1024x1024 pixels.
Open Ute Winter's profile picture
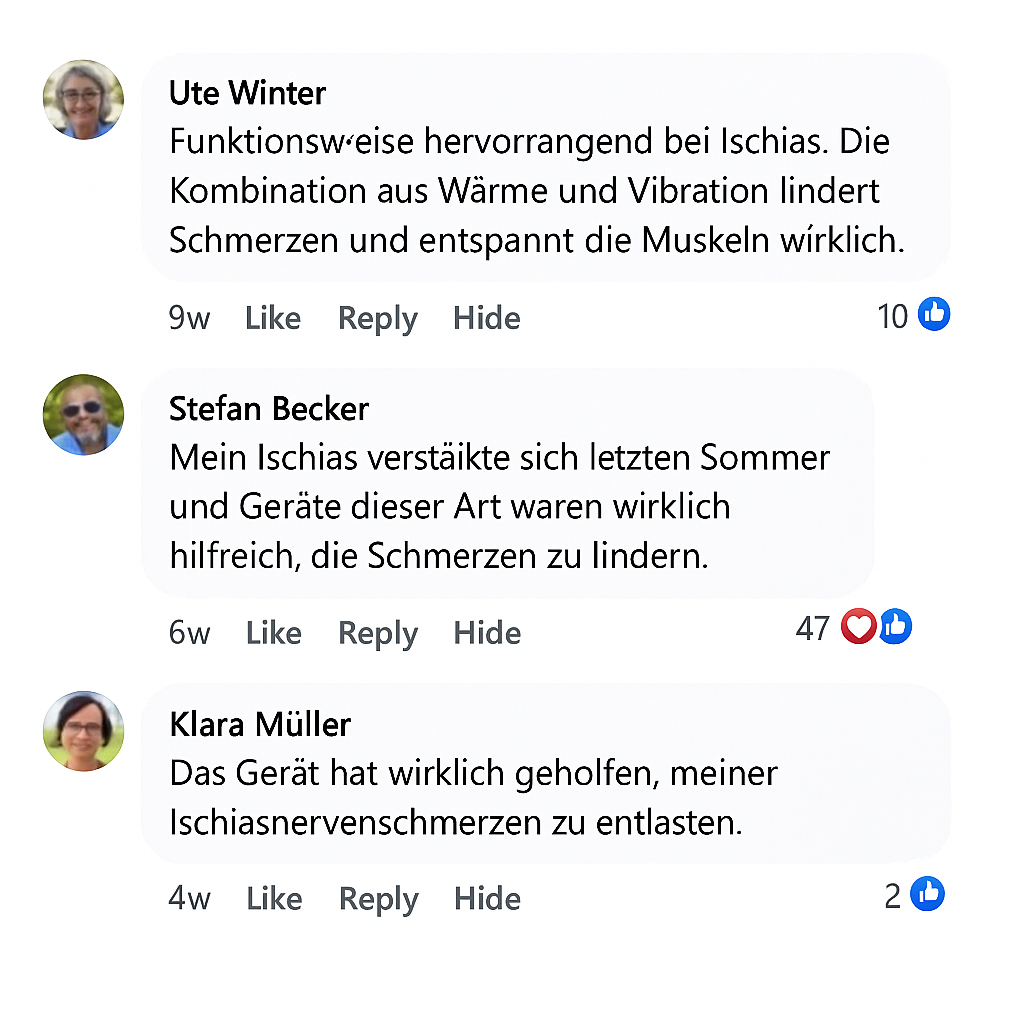click(84, 100)
